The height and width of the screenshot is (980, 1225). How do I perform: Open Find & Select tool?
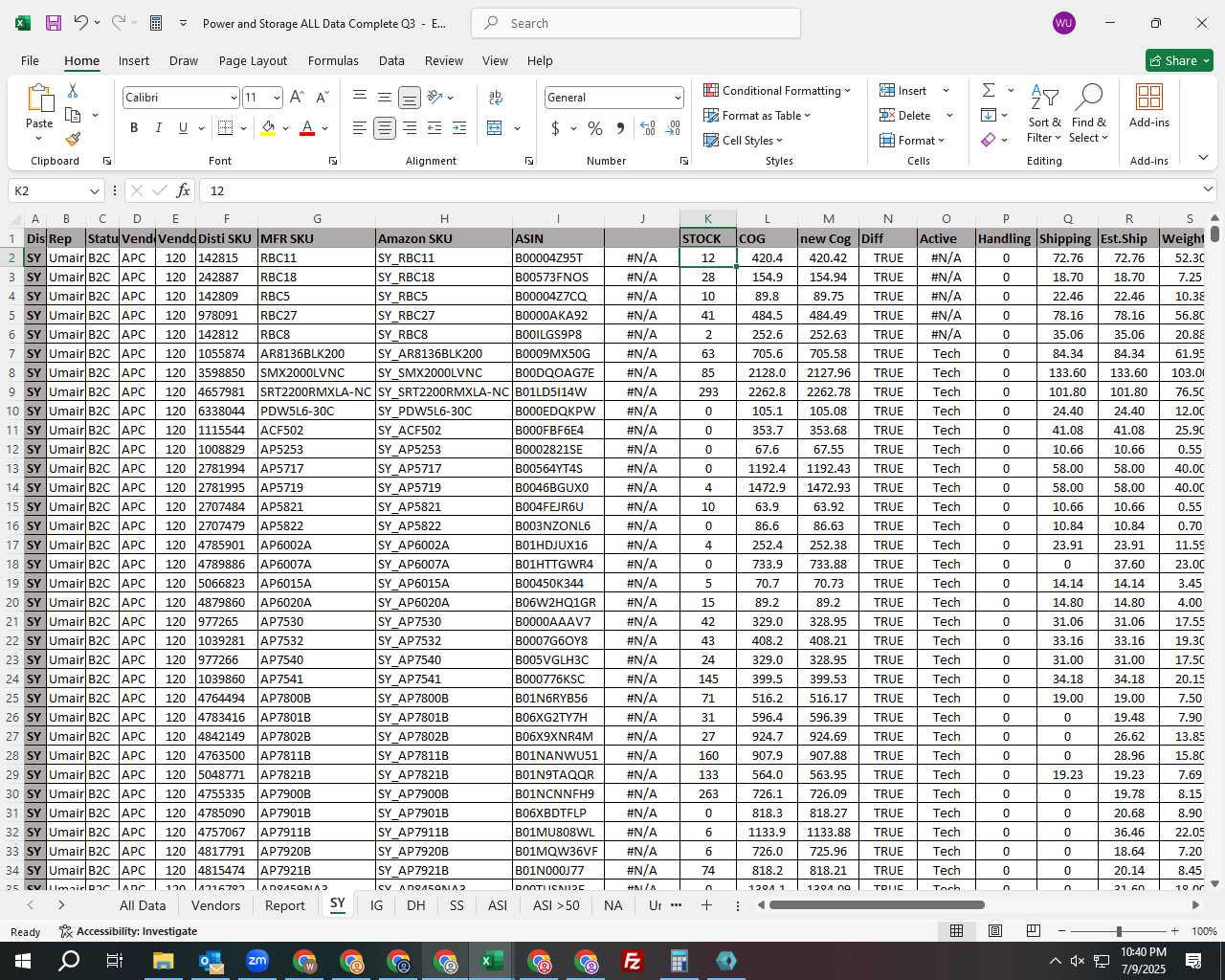pos(1089,114)
